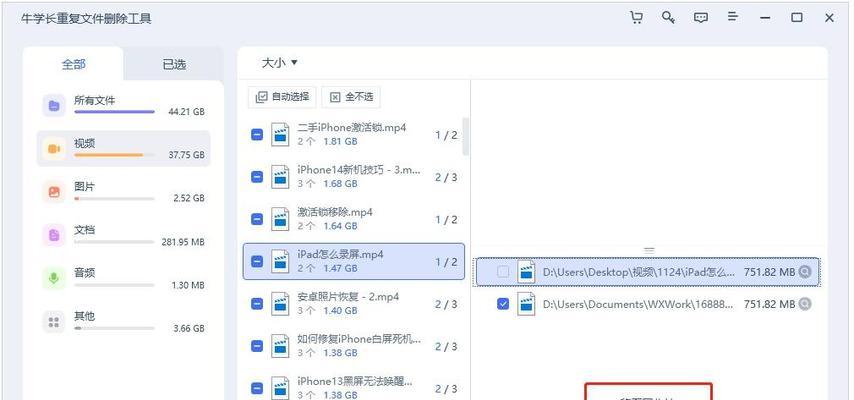The width and height of the screenshot is (854, 400).
Task: Click the purple 文档 category icon
Action: [54, 235]
